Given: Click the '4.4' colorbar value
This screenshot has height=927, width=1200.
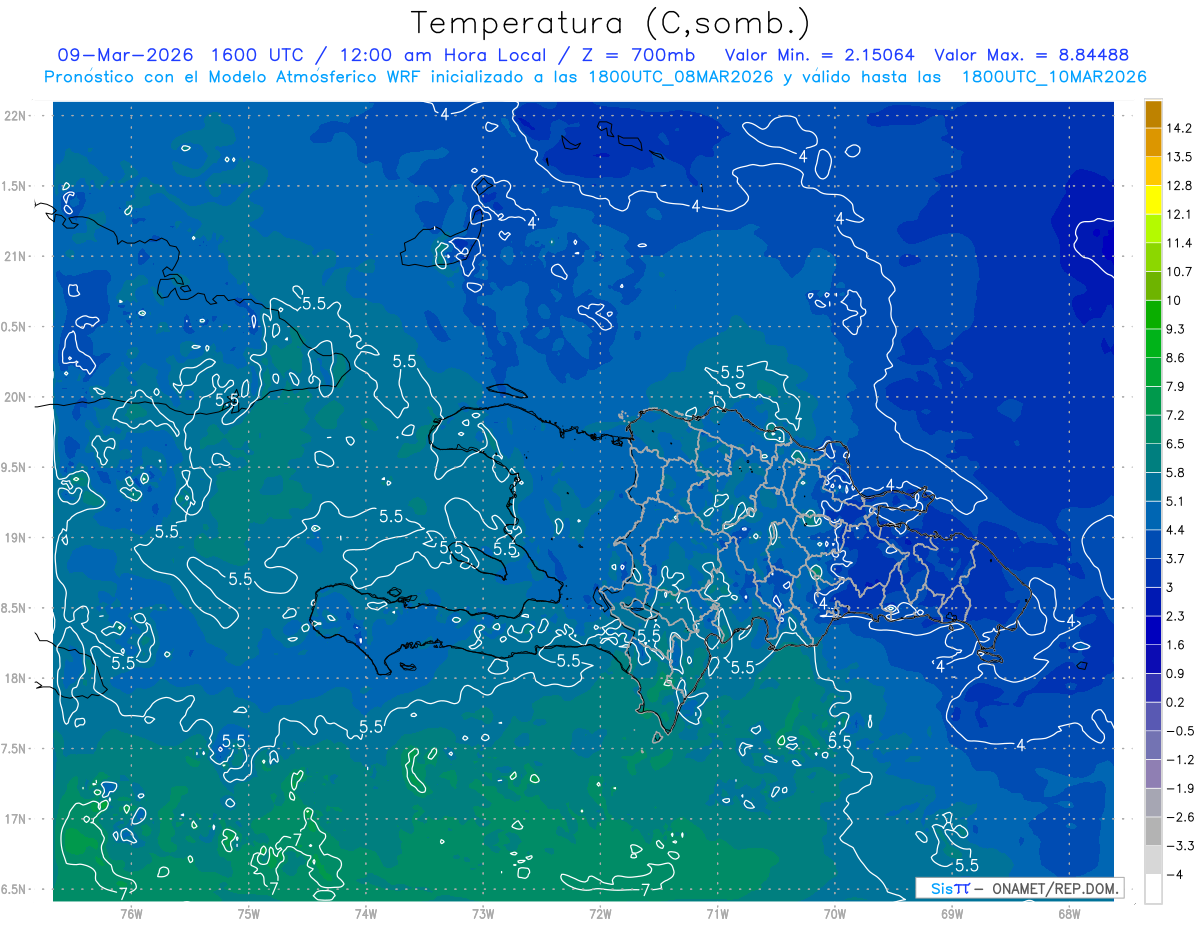Looking at the screenshot, I should tap(1177, 530).
